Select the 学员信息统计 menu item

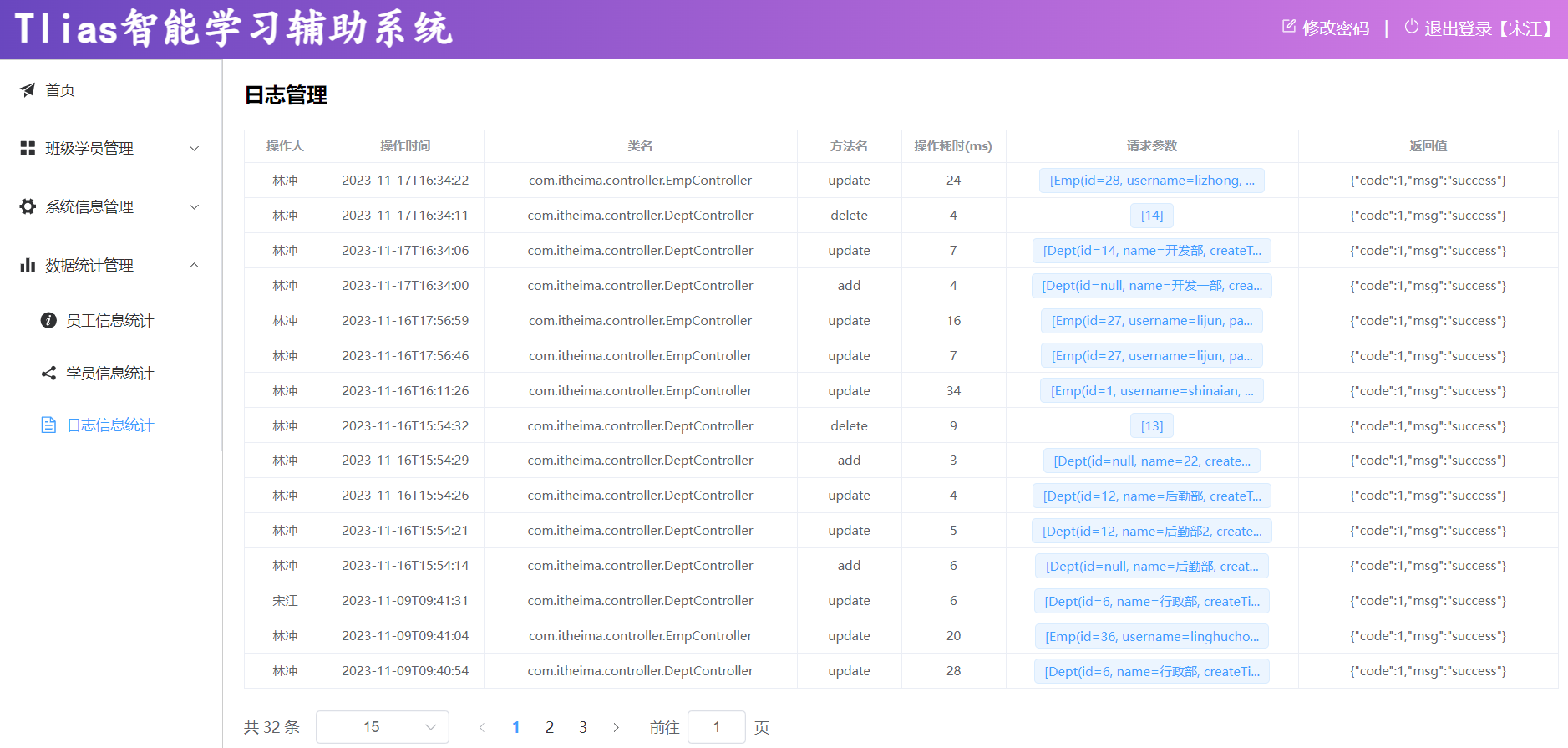[109, 374]
